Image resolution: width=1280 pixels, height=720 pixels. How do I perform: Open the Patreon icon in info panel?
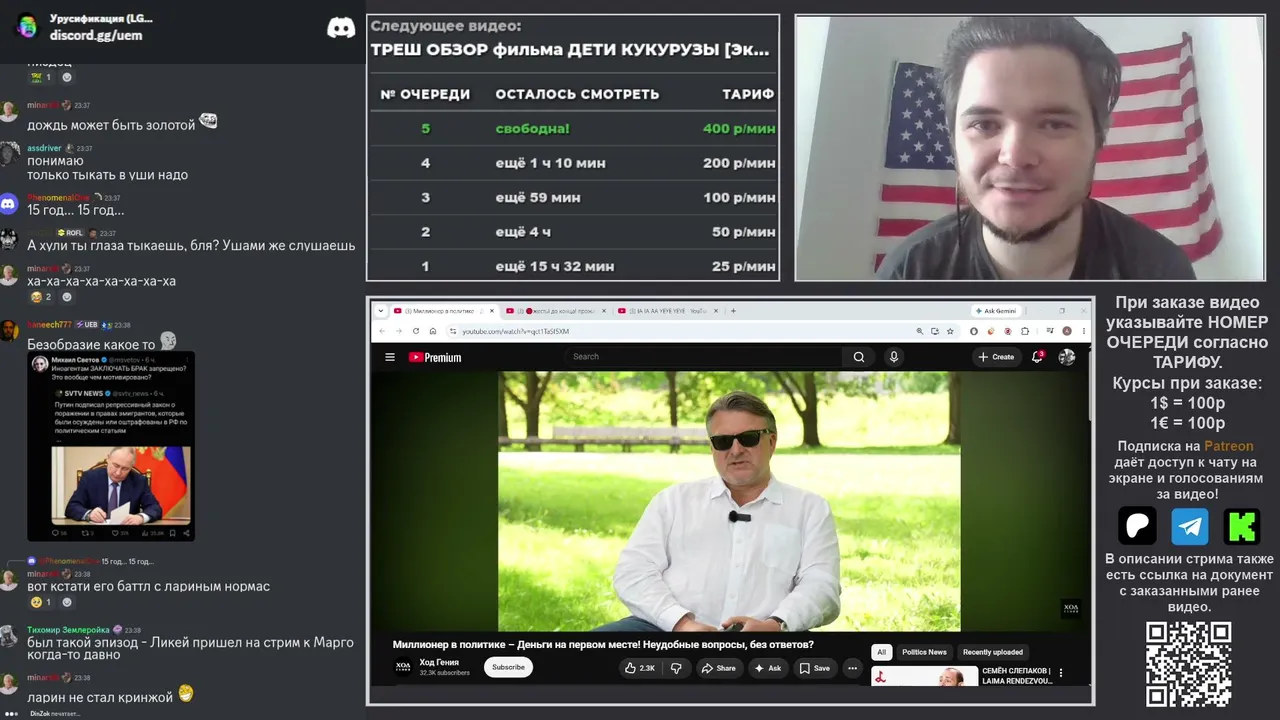pyautogui.click(x=1137, y=526)
